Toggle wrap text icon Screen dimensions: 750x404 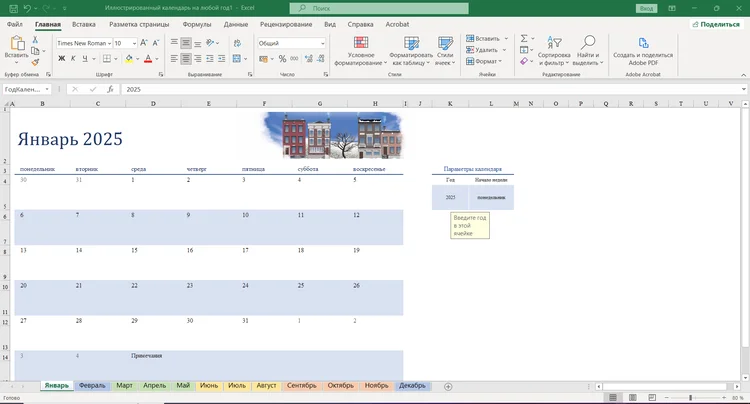[x=237, y=43]
